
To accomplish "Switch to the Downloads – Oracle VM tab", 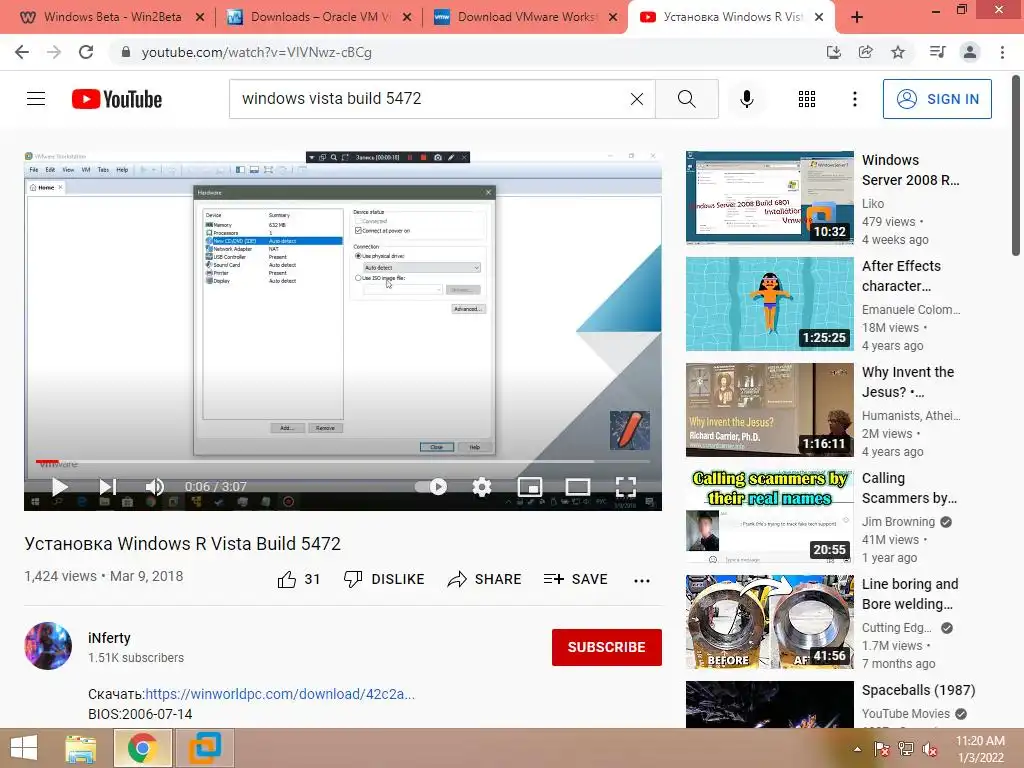I will click(x=320, y=17).
